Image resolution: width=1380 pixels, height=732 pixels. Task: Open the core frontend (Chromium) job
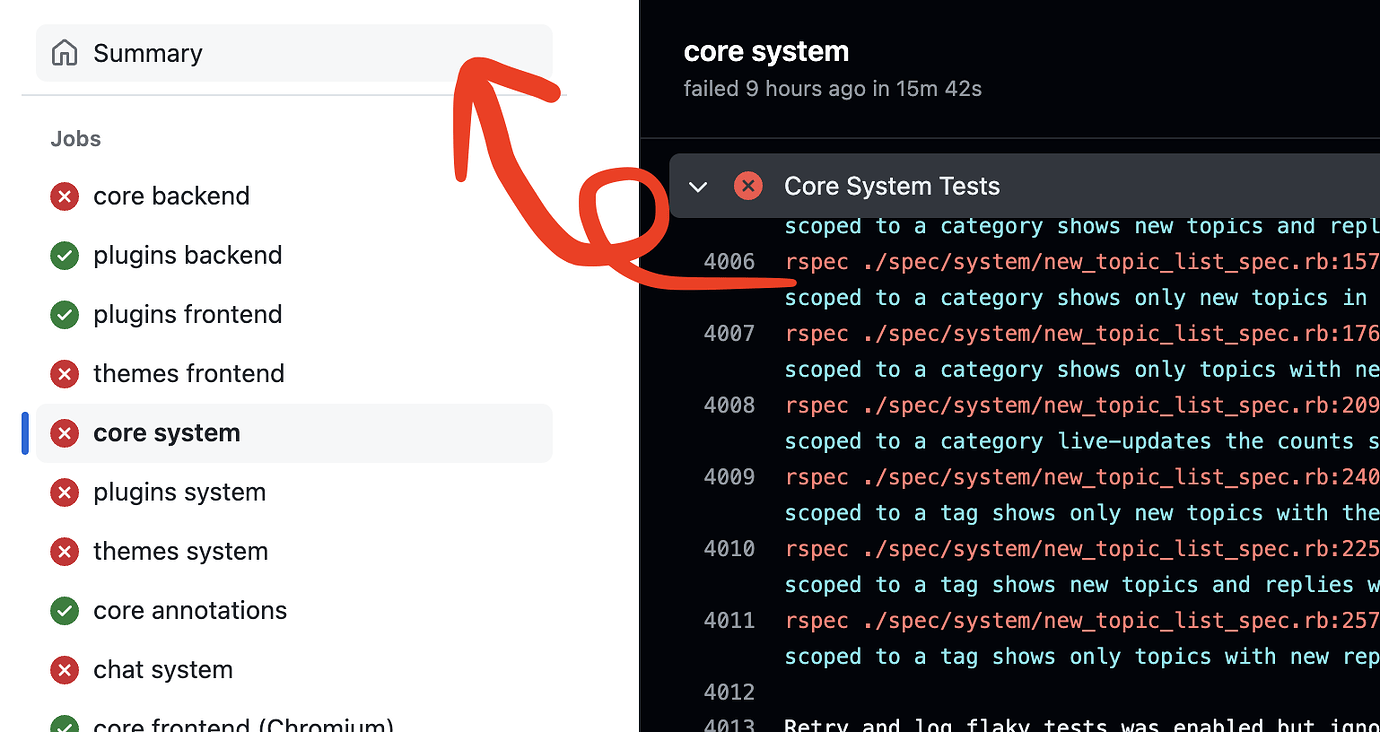(x=294, y=723)
